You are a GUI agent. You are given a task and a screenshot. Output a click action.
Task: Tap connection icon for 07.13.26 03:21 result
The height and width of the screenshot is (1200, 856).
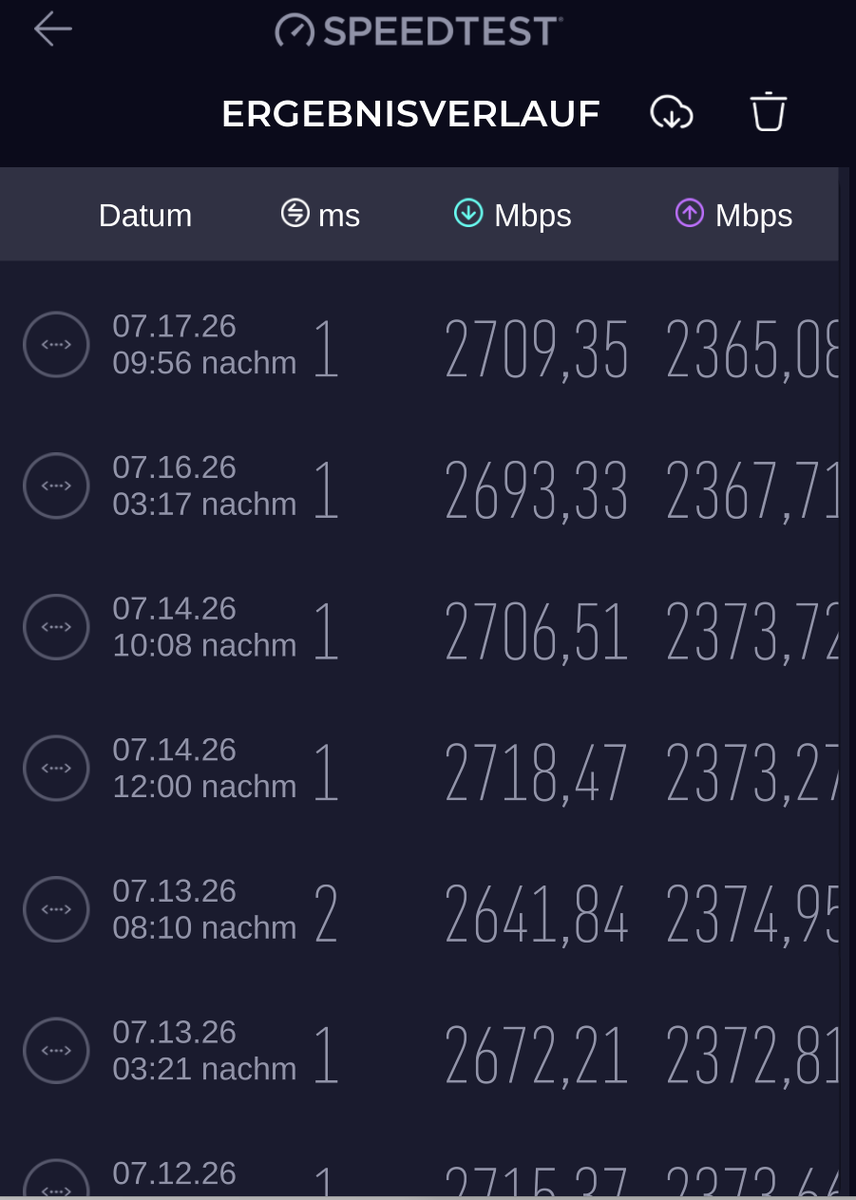point(56,1050)
